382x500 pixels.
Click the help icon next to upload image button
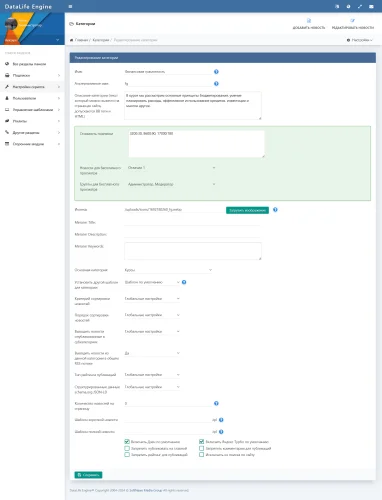click(x=275, y=210)
